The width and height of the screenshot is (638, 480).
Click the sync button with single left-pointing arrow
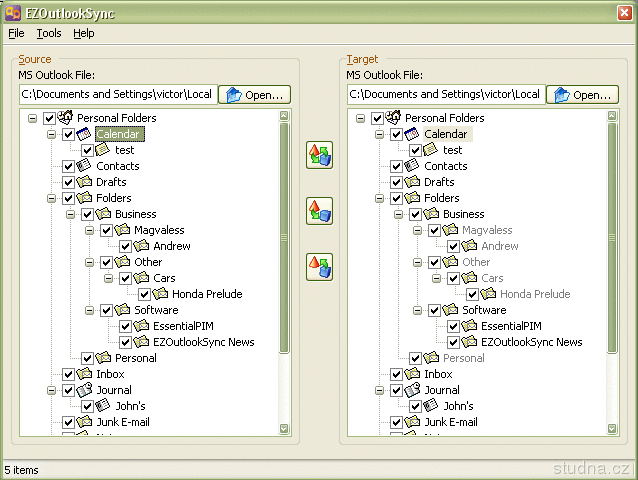click(319, 267)
